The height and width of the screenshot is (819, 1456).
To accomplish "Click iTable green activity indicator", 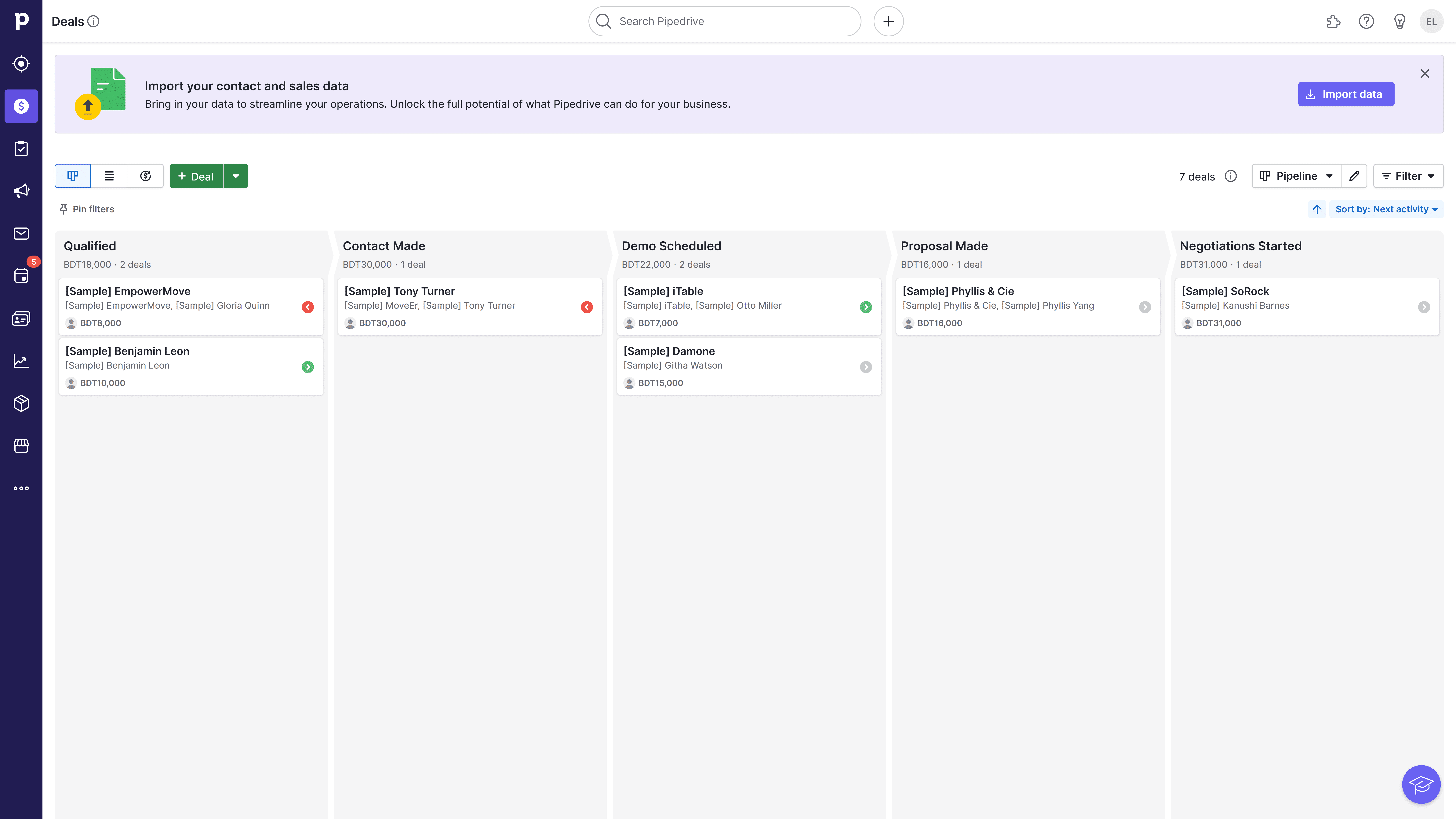I will tap(866, 307).
